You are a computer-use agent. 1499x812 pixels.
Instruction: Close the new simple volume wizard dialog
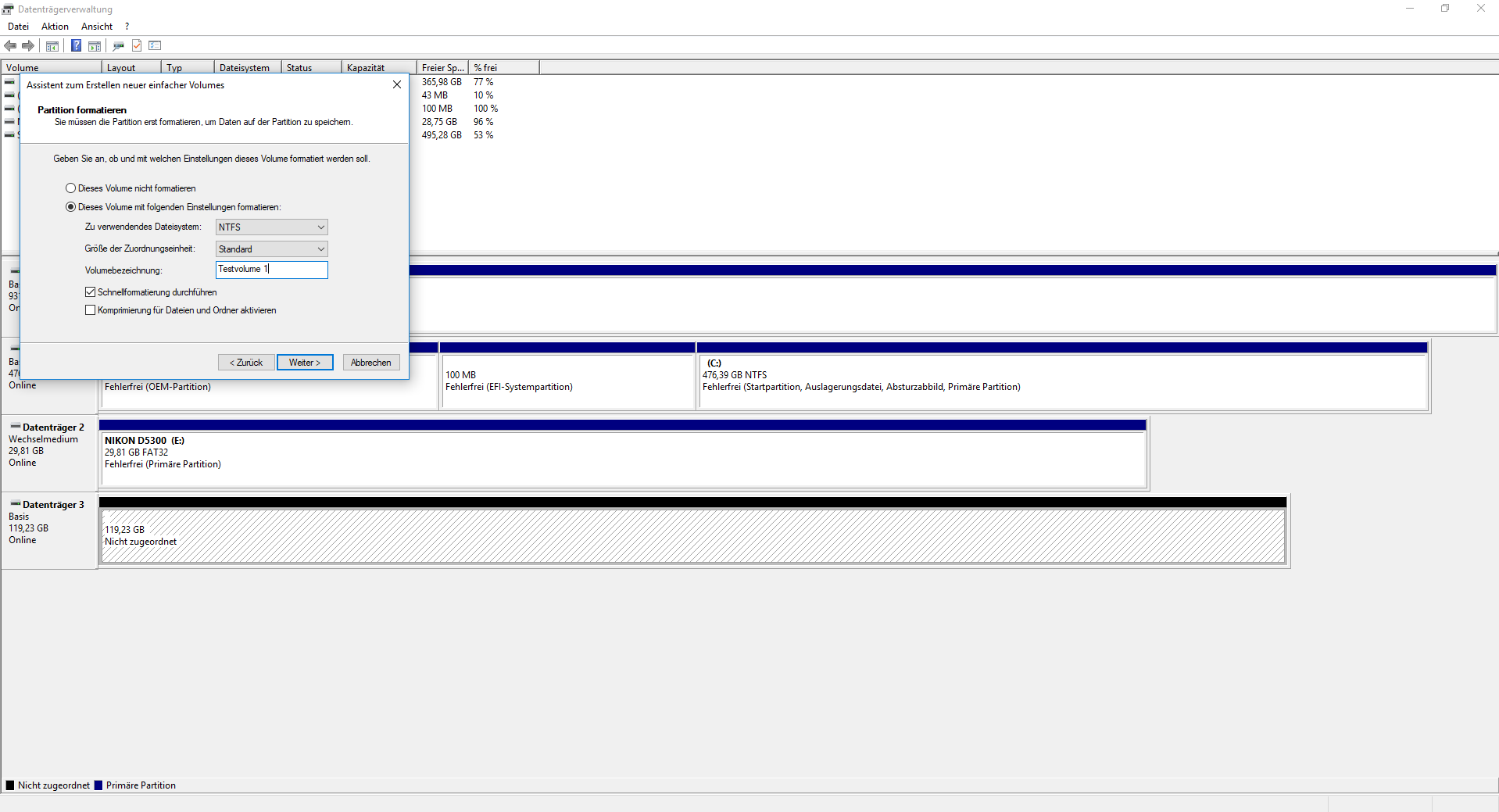tap(397, 84)
